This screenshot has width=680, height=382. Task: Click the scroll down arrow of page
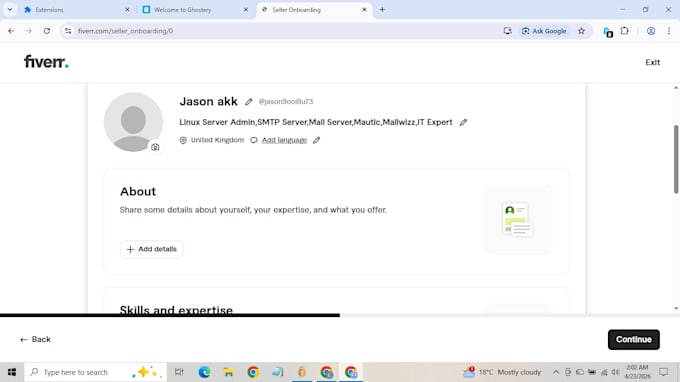[676, 308]
